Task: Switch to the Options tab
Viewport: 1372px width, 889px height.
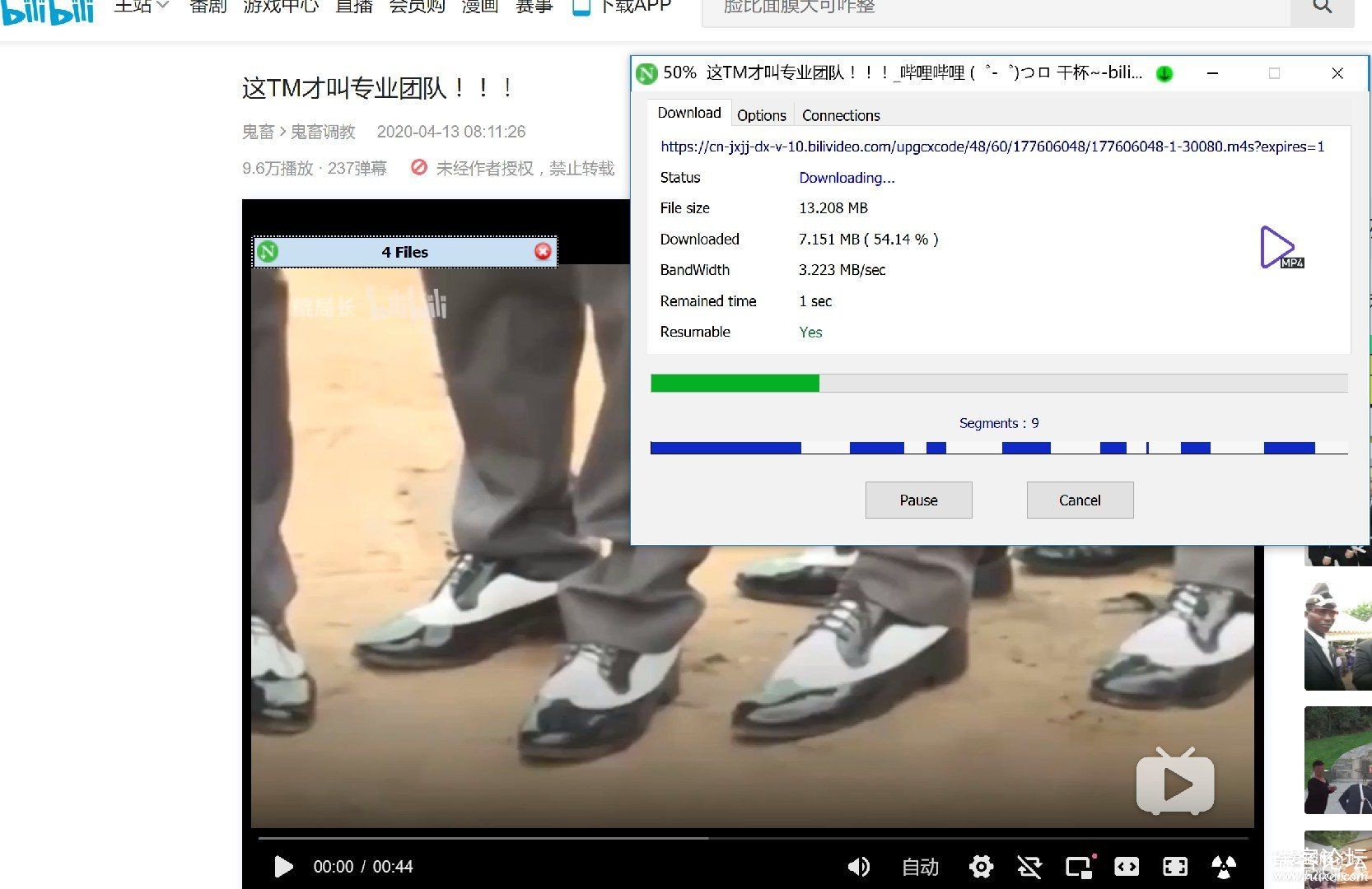Action: pyautogui.click(x=761, y=115)
